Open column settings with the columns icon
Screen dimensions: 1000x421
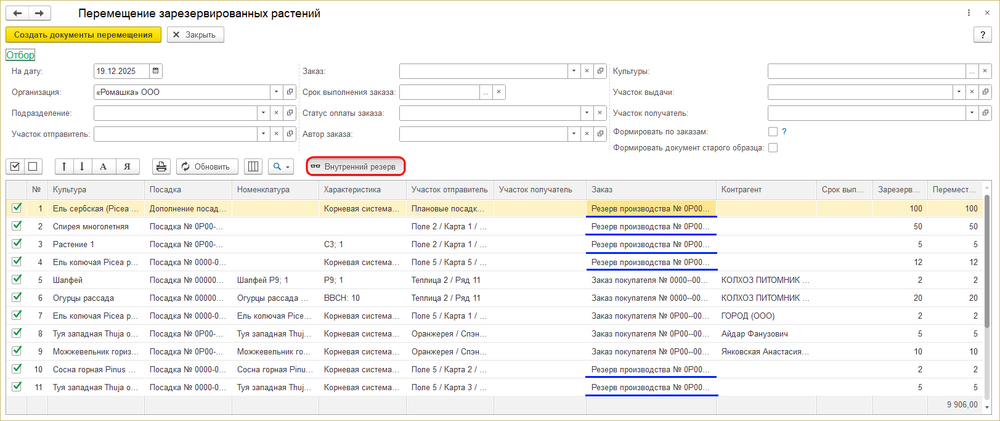(253, 166)
